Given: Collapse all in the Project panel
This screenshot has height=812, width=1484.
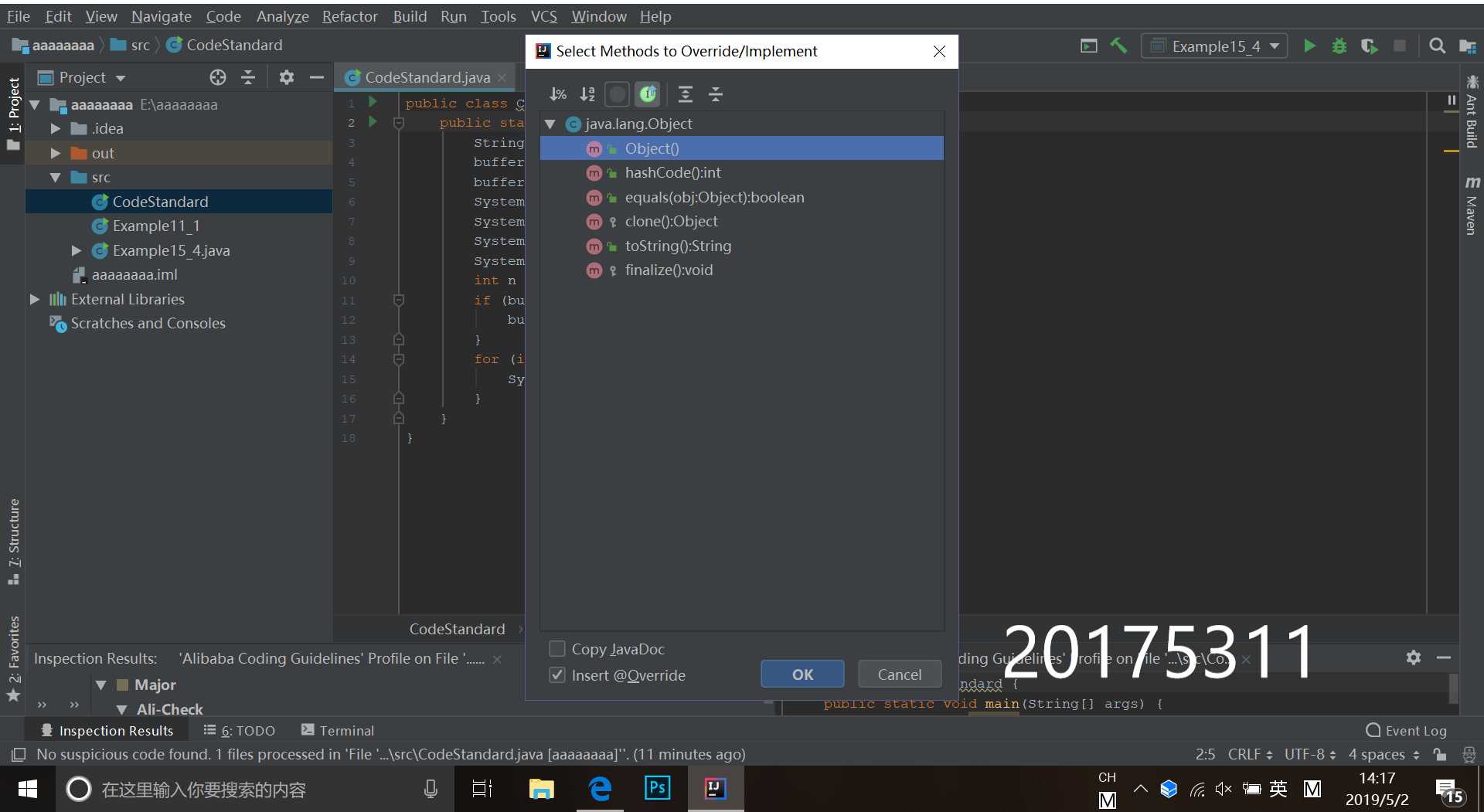Looking at the screenshot, I should tap(248, 77).
